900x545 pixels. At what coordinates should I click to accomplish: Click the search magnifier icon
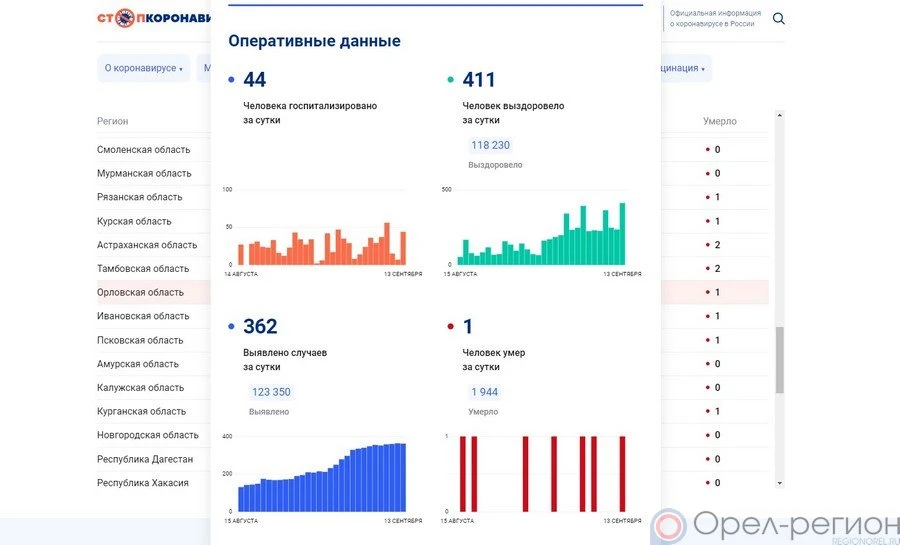click(779, 19)
